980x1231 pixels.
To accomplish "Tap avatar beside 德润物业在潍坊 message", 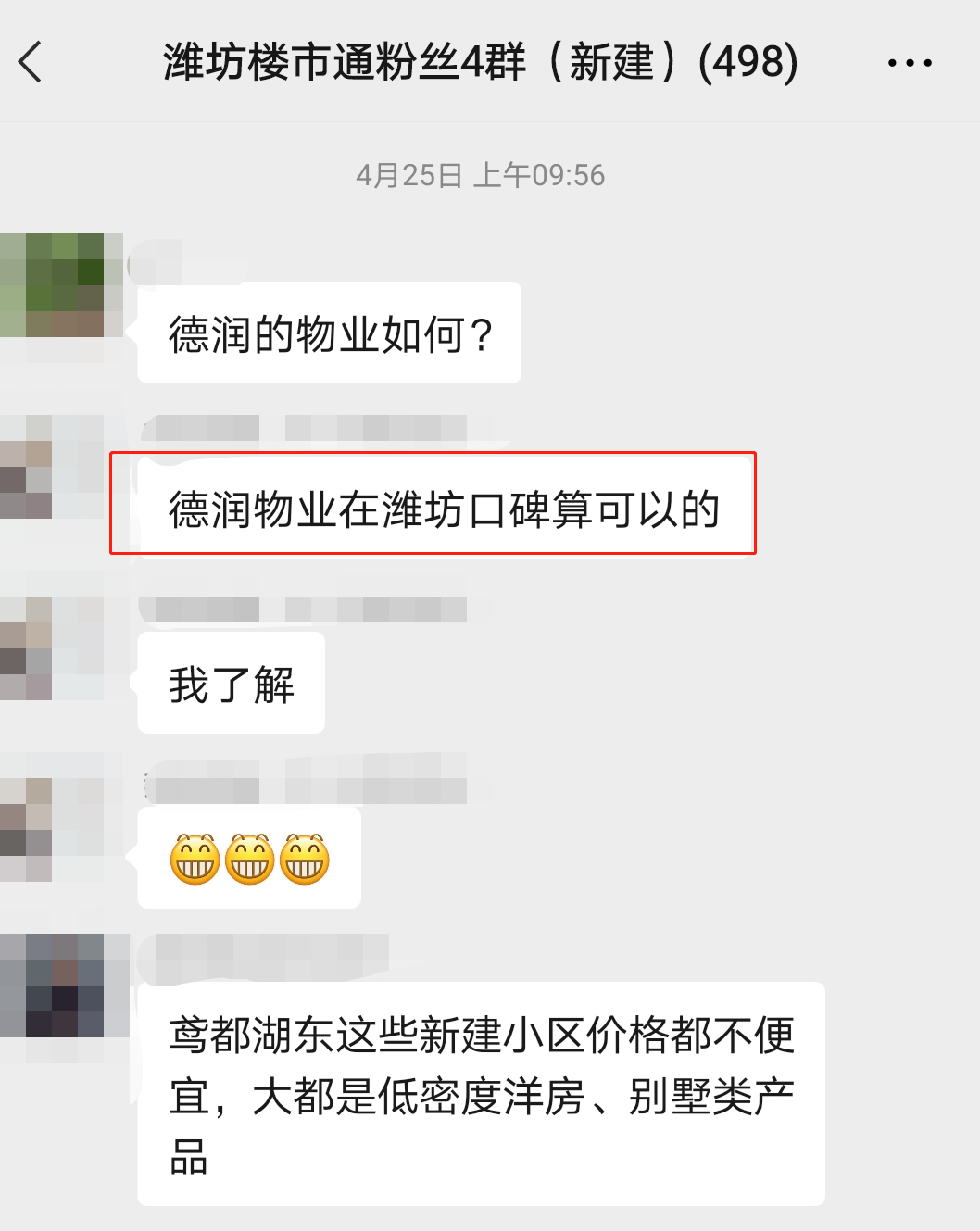I will coord(52,466).
